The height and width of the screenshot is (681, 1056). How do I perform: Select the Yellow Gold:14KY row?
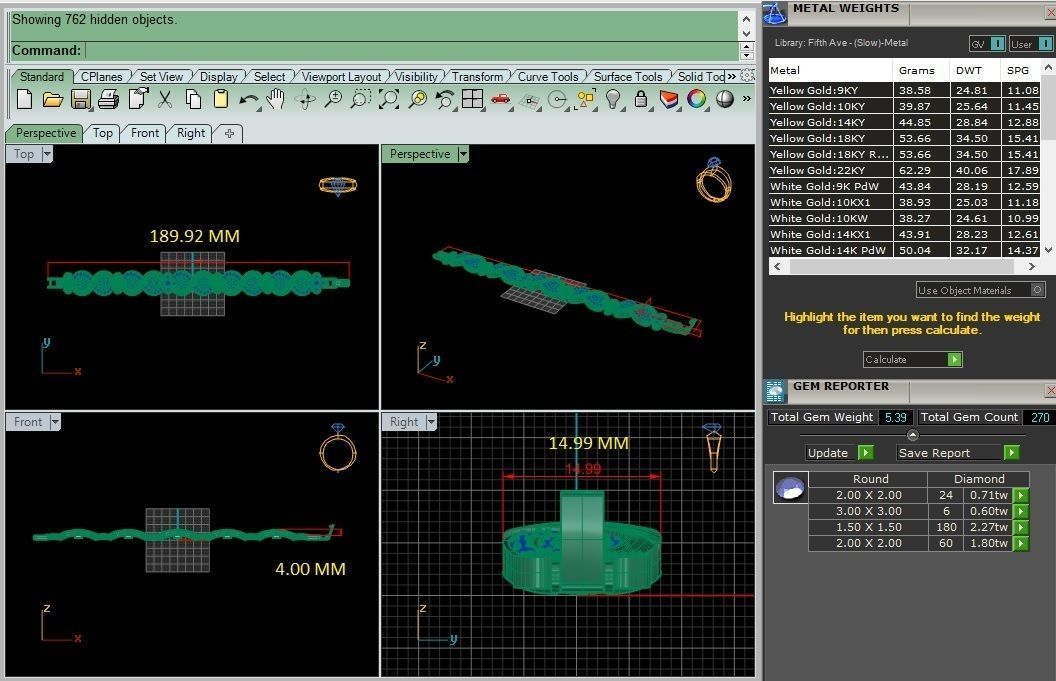pyautogui.click(x=904, y=123)
